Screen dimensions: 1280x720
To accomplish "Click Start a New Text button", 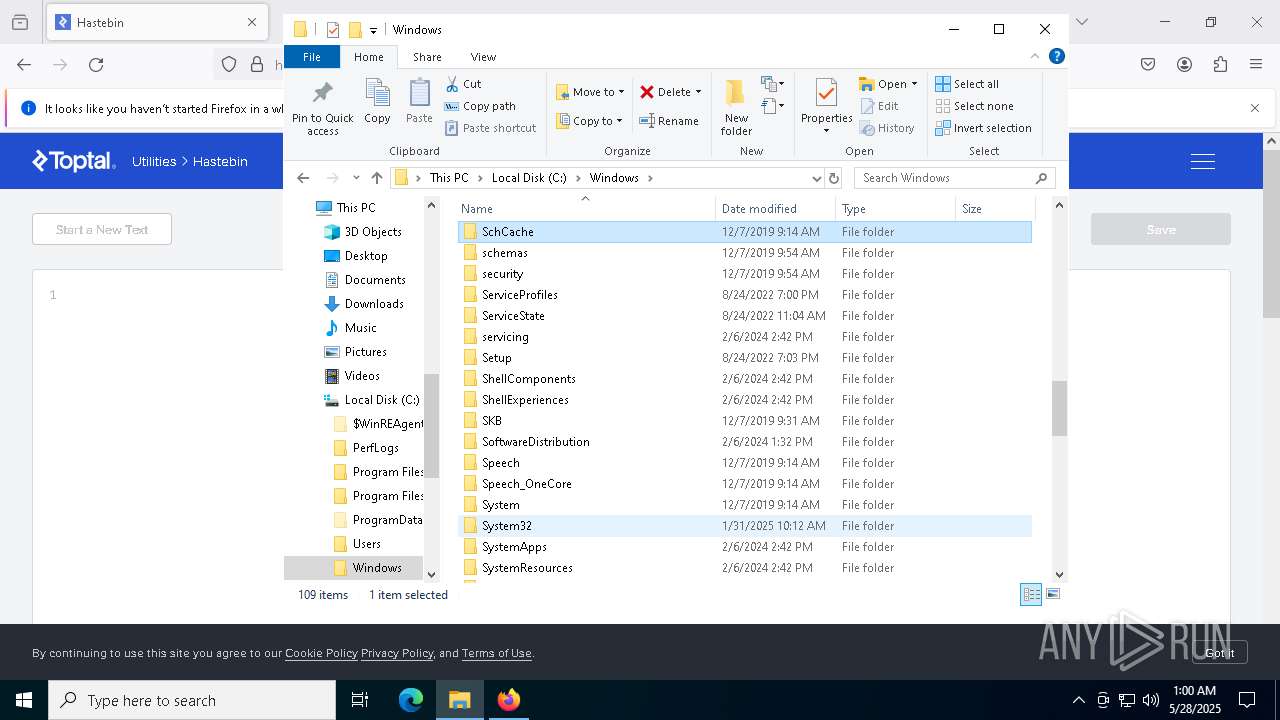I will (102, 229).
